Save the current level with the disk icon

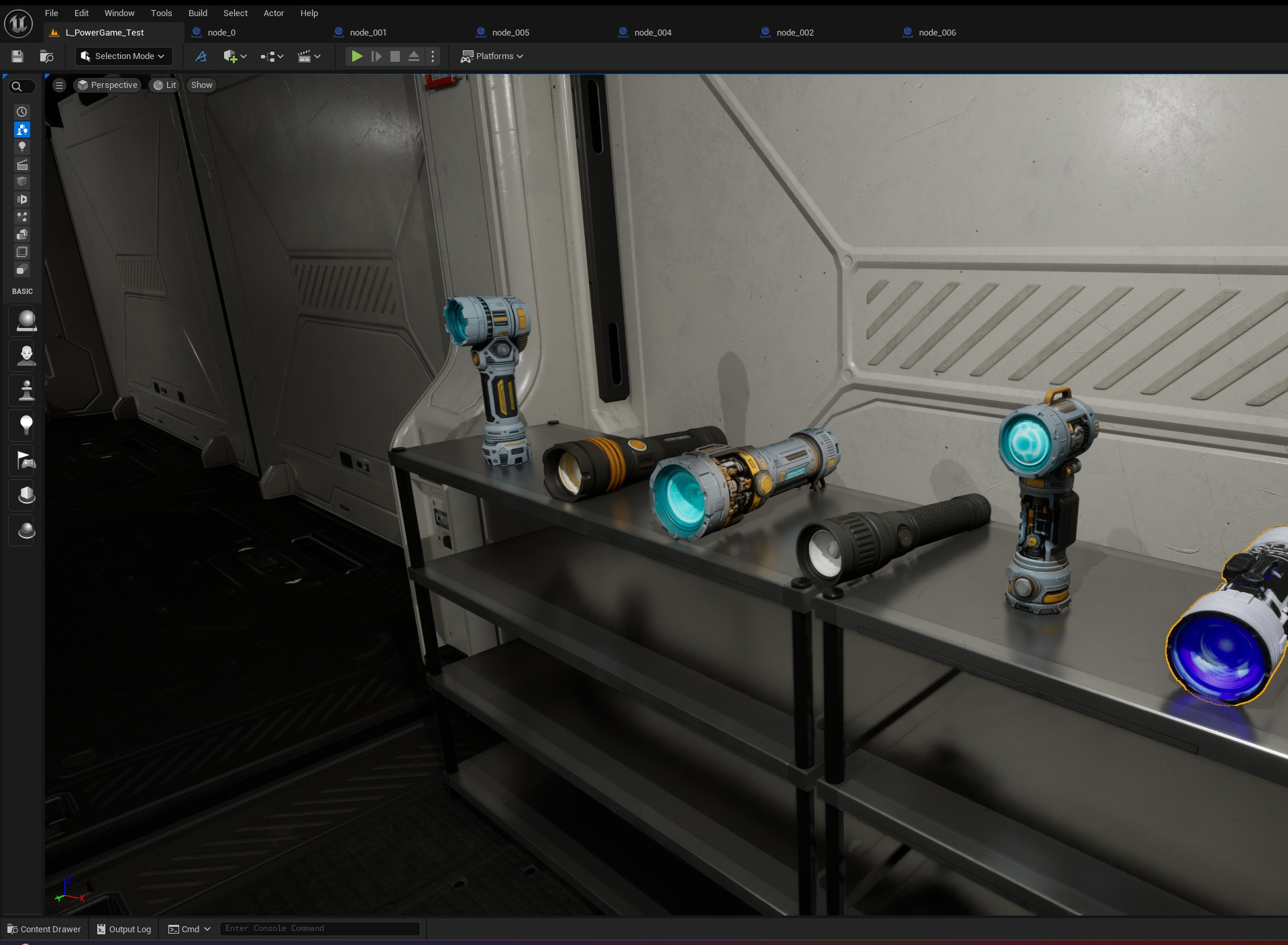tap(17, 56)
